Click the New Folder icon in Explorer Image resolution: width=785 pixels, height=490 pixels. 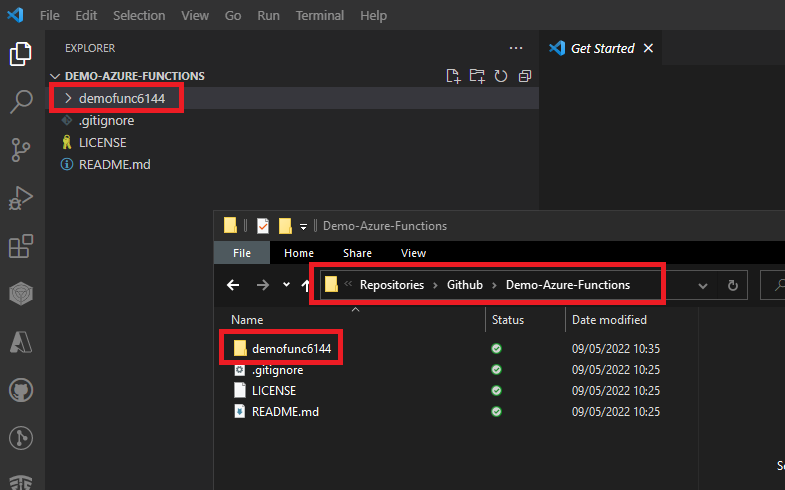[477, 76]
